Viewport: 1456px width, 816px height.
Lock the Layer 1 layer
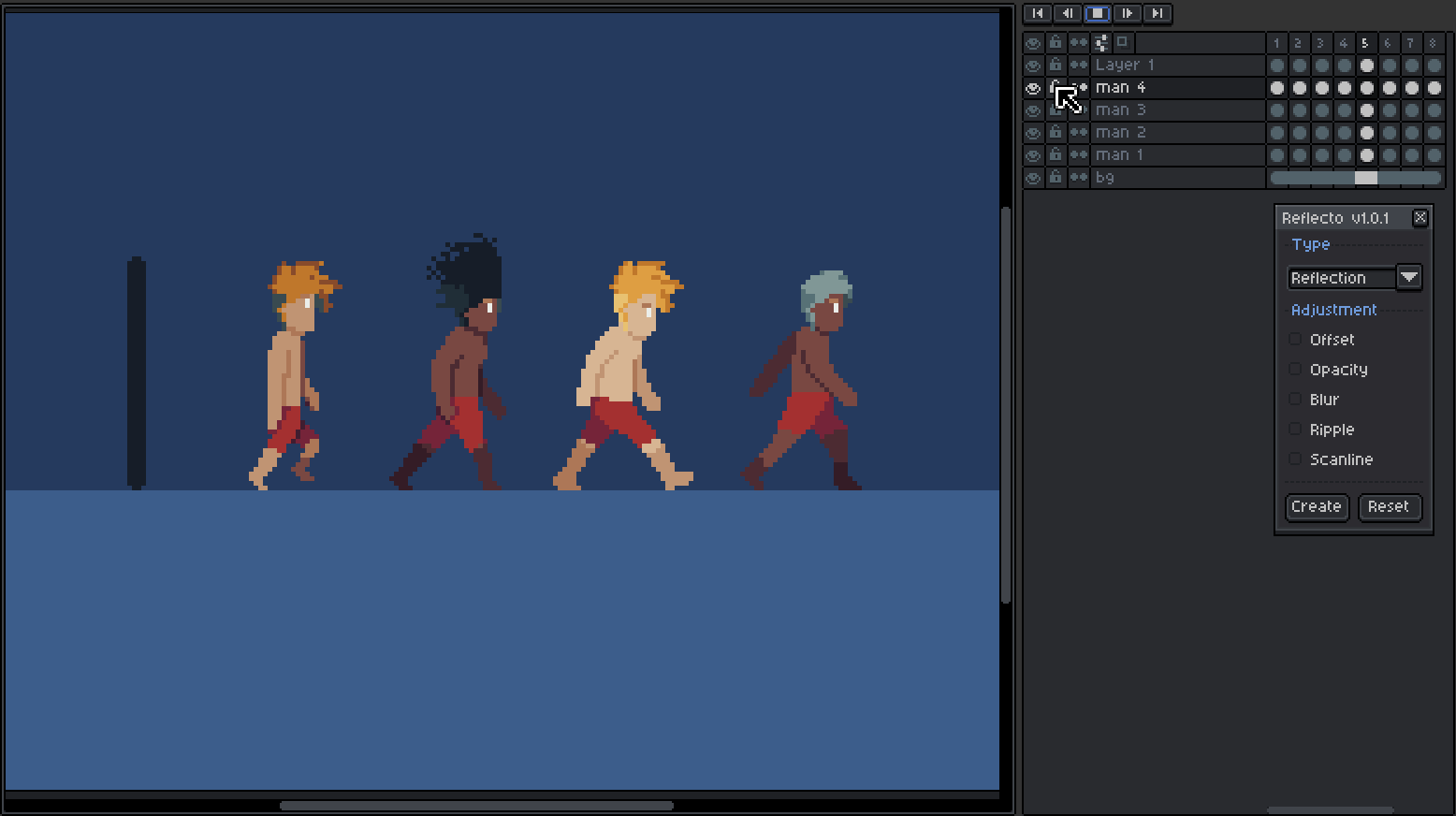click(1056, 66)
